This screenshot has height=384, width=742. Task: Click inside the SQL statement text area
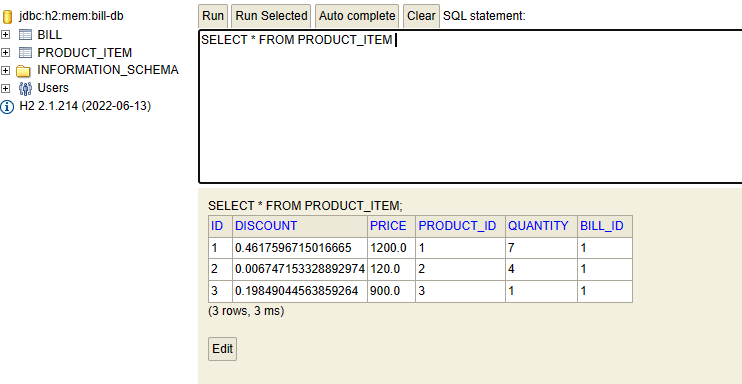coord(471,107)
